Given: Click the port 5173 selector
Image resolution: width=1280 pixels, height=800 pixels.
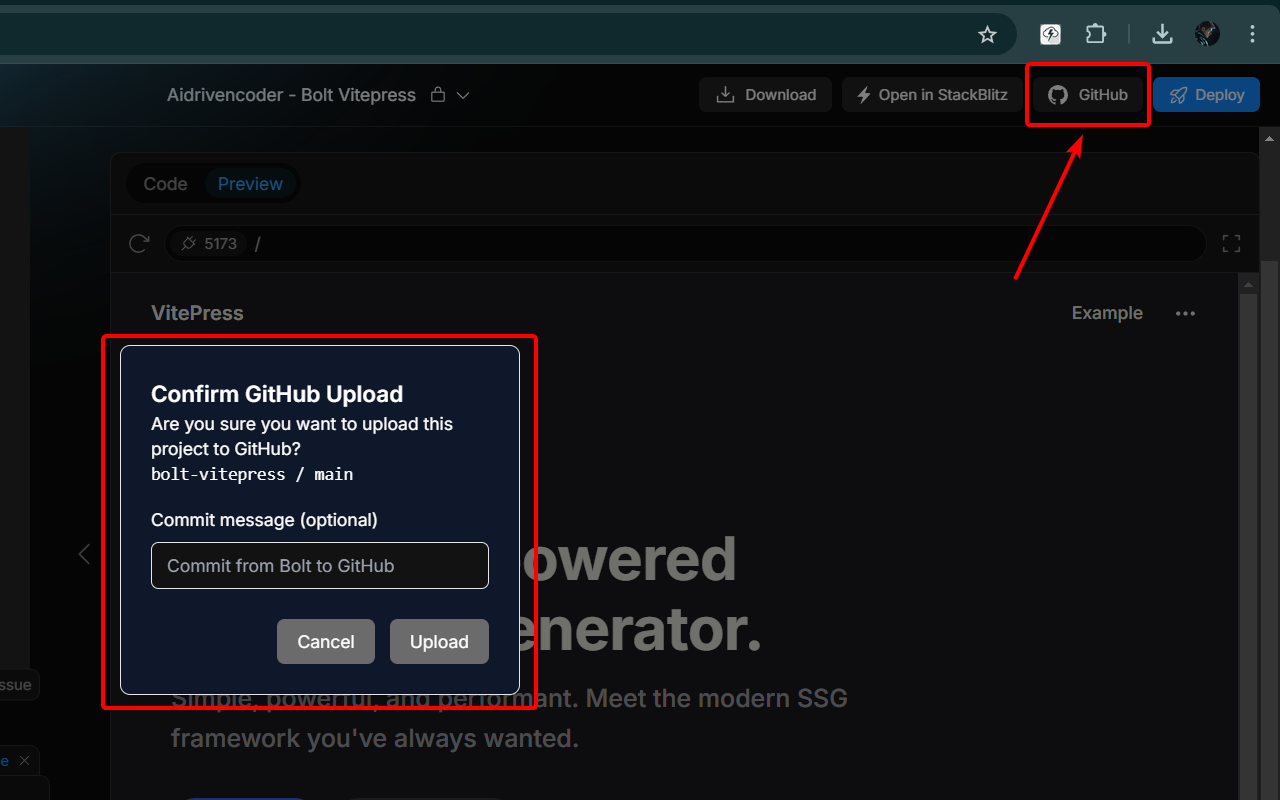Looking at the screenshot, I should coord(208,243).
